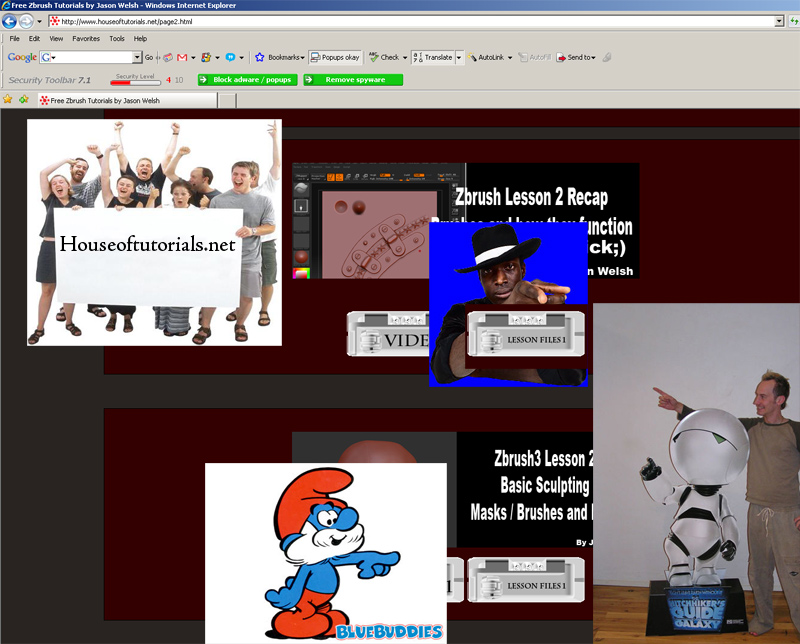Expand the Translate dropdown arrow
The width and height of the screenshot is (800, 644).
tap(459, 58)
